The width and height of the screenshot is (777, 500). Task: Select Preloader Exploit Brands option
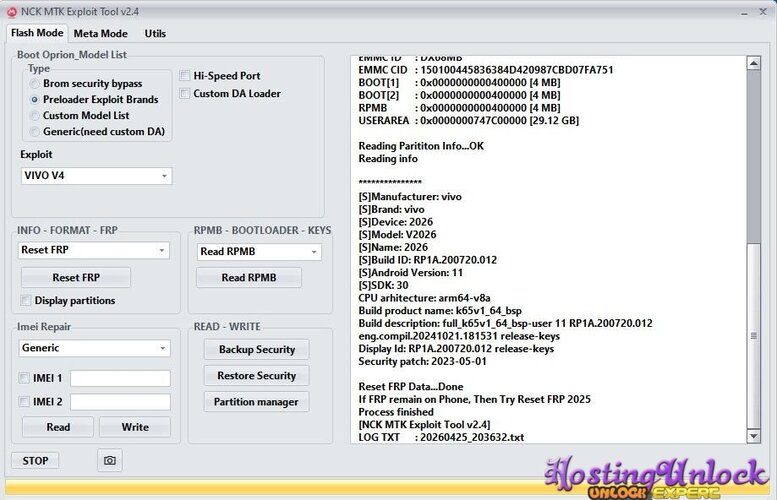pos(34,100)
